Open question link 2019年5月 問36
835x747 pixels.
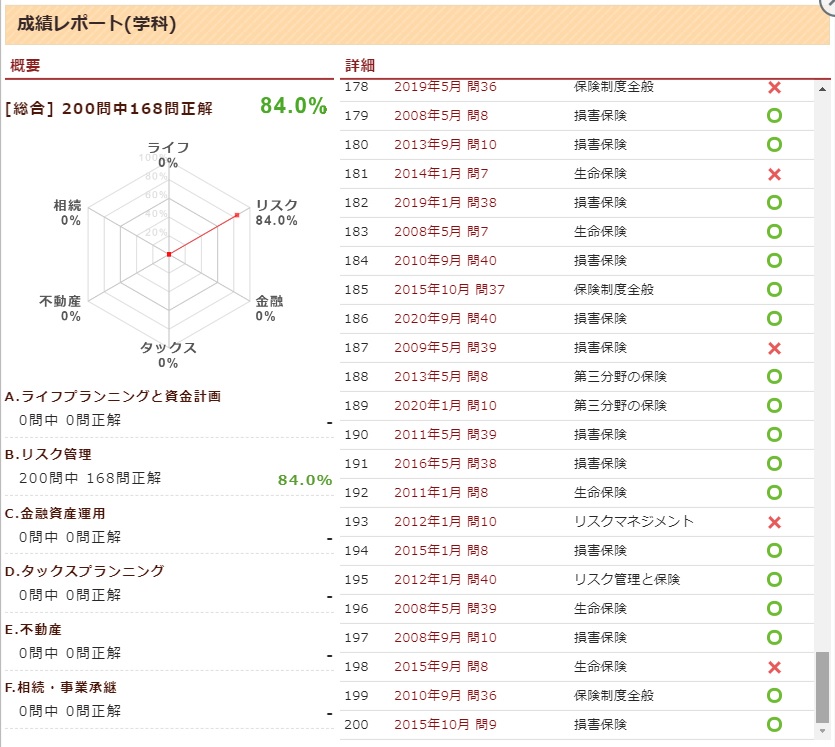coord(445,87)
